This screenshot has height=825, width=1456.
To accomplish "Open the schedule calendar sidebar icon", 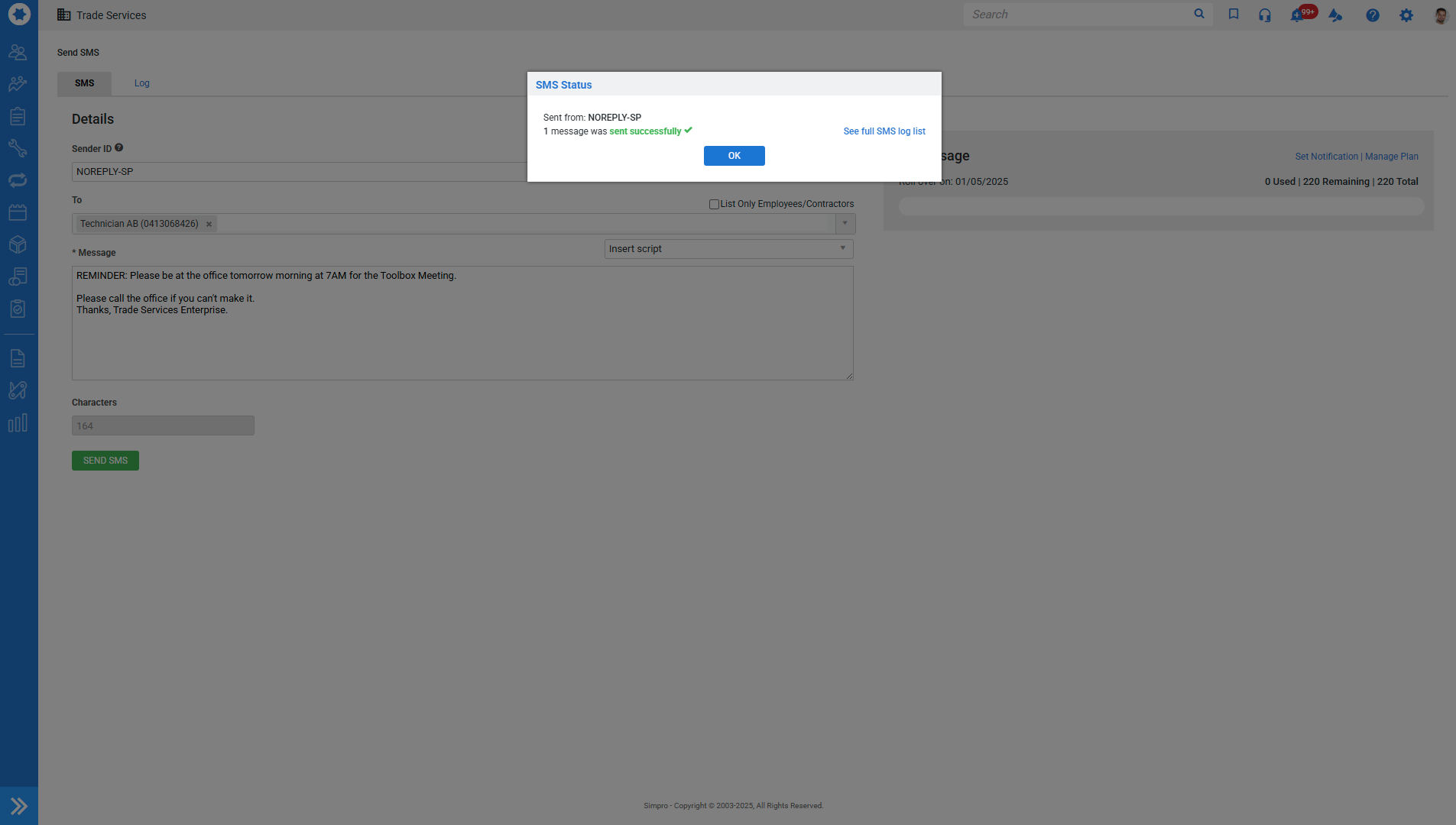I will click(18, 212).
